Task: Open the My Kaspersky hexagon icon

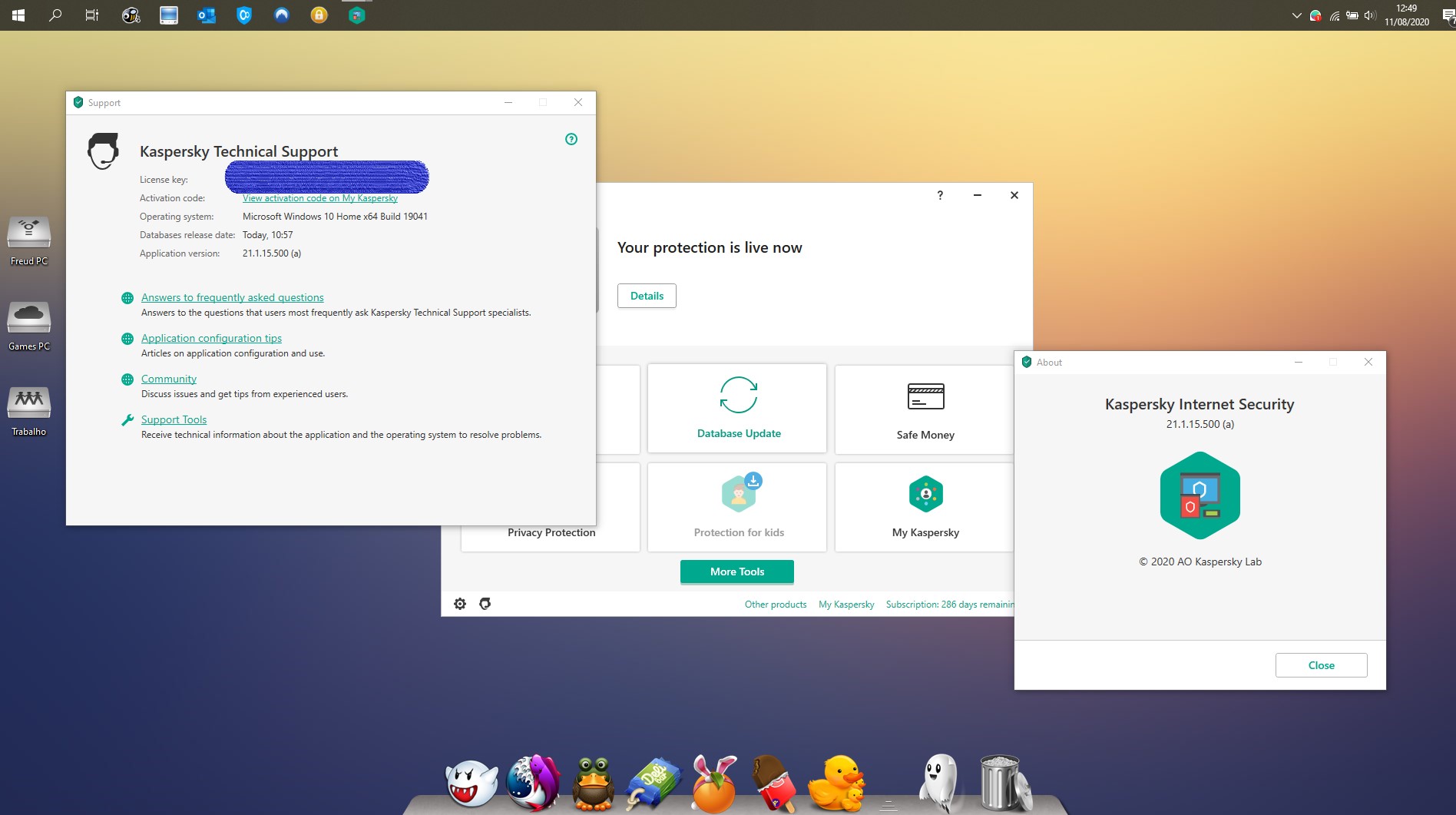Action: [x=926, y=494]
